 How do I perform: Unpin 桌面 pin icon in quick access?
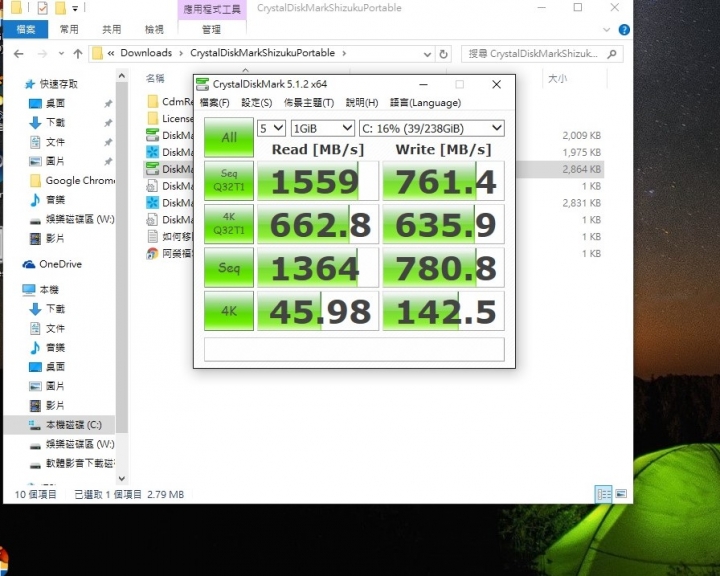click(x=108, y=103)
